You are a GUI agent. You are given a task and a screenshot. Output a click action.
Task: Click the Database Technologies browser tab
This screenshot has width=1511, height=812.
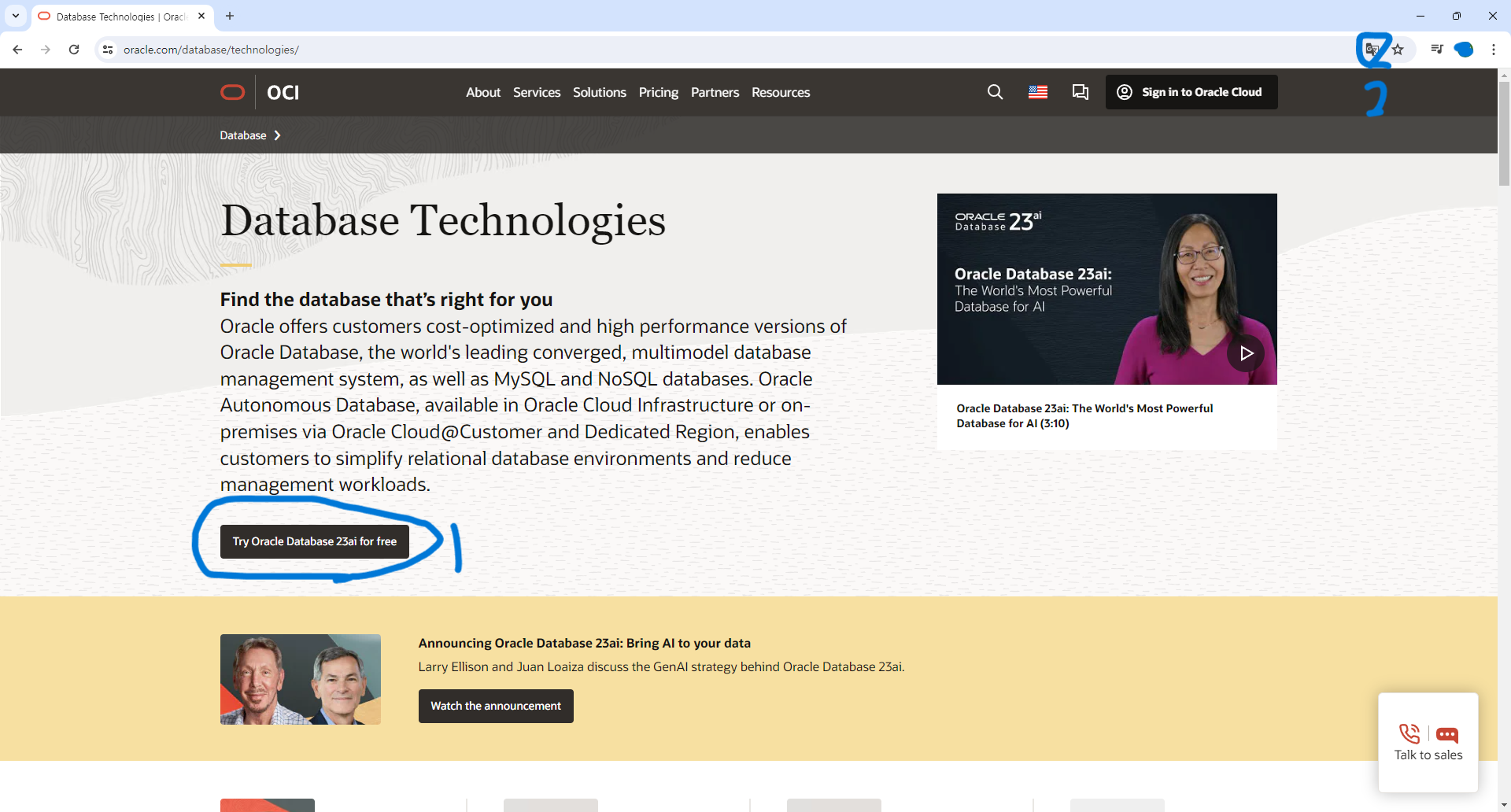[122, 16]
